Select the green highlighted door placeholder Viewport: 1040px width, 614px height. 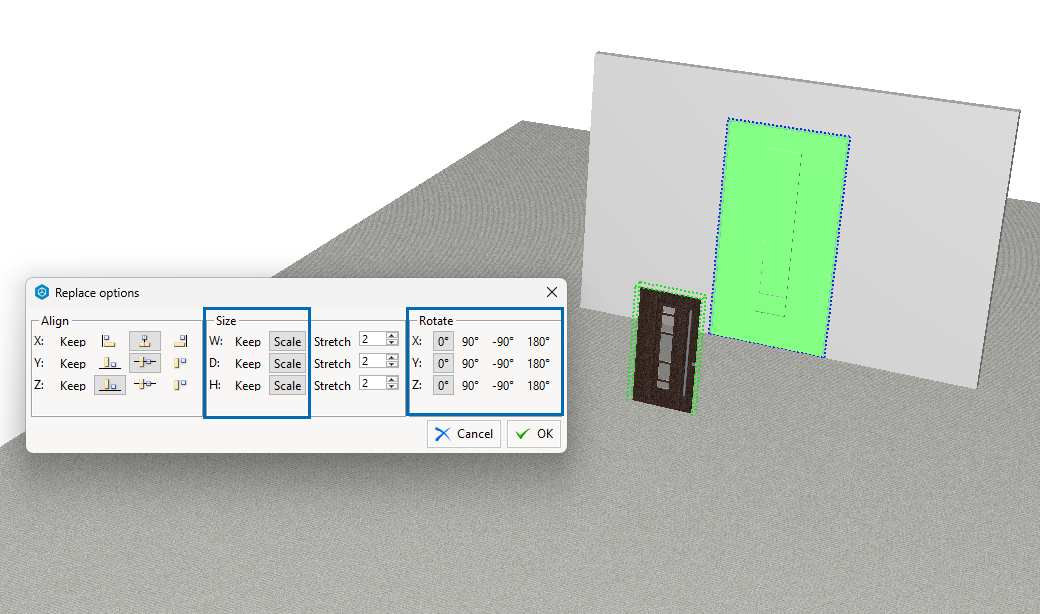click(x=781, y=237)
